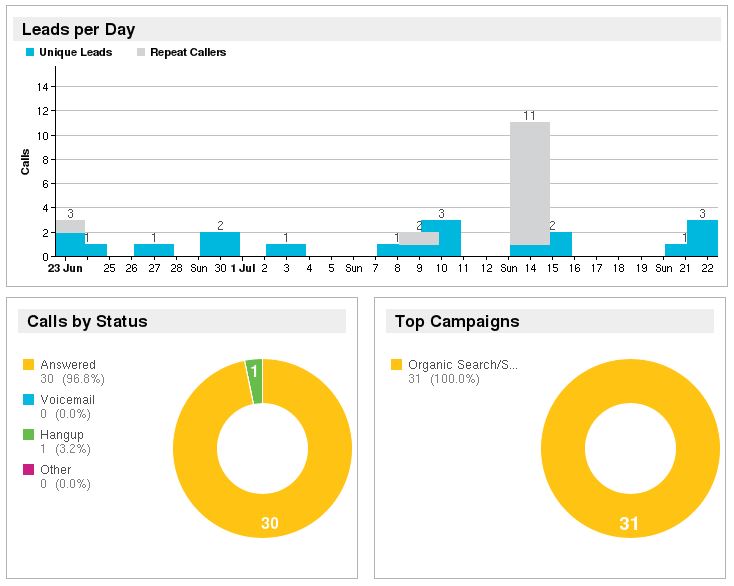Click the Repeat Callers gray legend swatch
The image size is (734, 586).
pos(141,52)
